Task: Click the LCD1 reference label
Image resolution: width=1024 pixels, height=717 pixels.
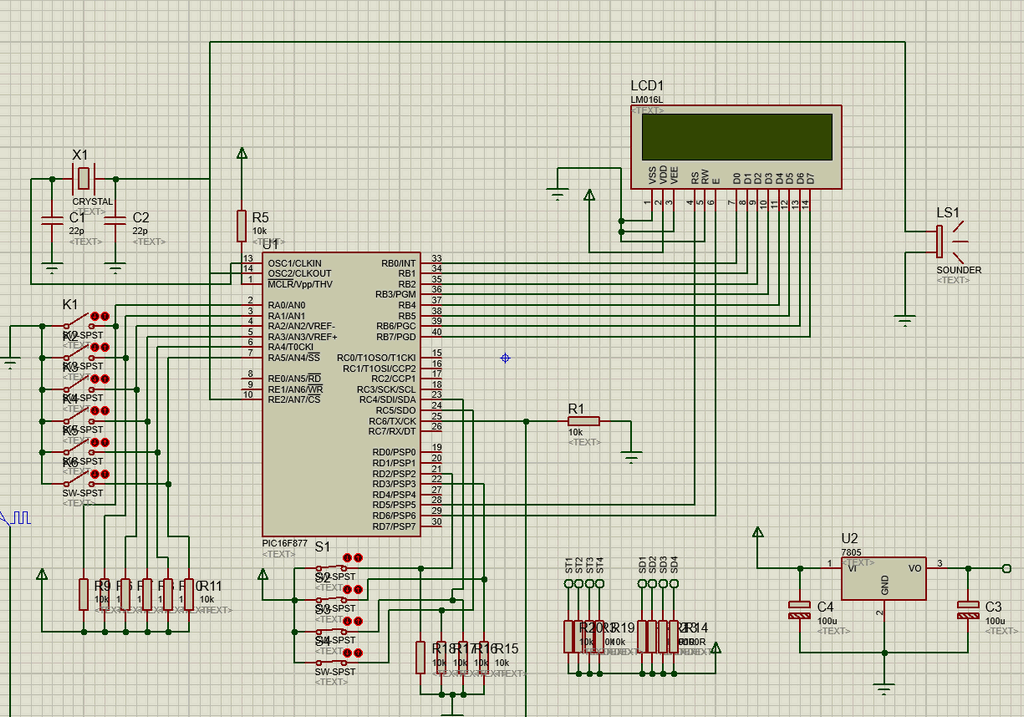Action: (x=647, y=86)
